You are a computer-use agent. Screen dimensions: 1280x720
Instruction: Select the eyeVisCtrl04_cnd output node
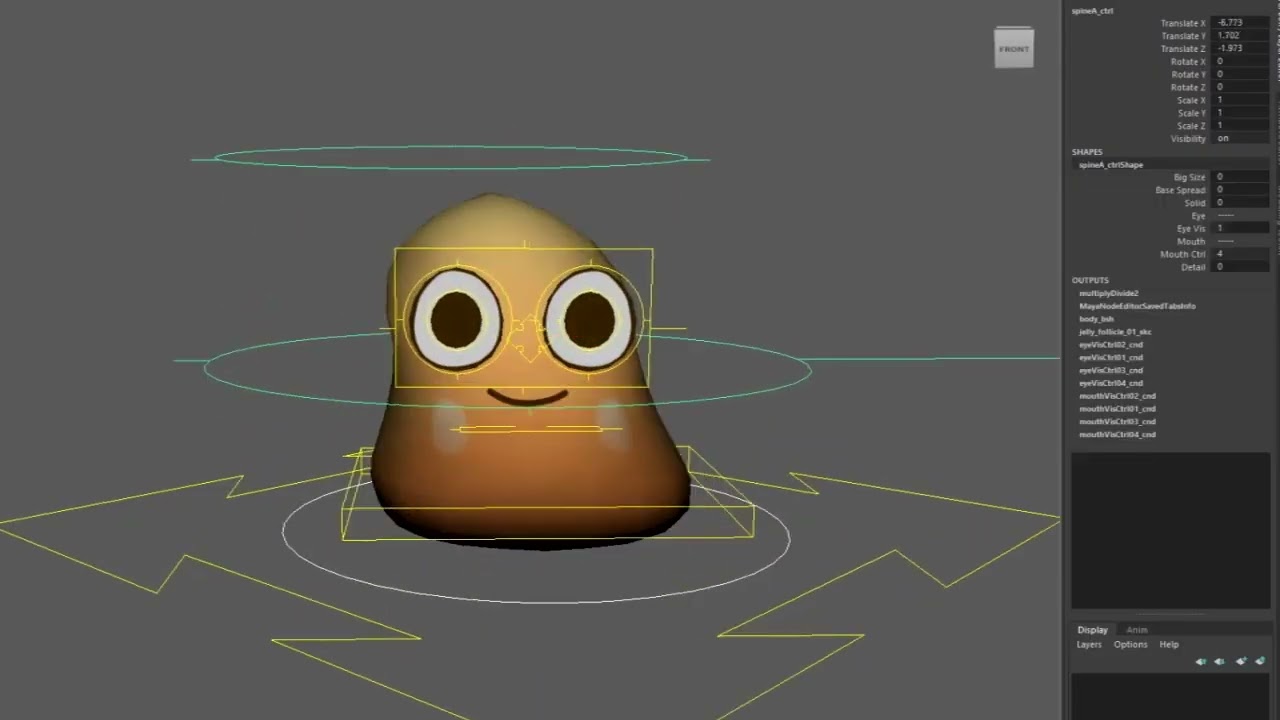tap(1111, 383)
